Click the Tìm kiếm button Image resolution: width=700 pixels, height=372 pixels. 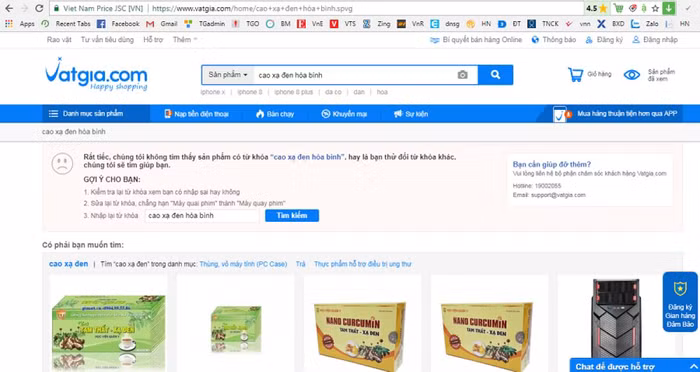pos(292,216)
